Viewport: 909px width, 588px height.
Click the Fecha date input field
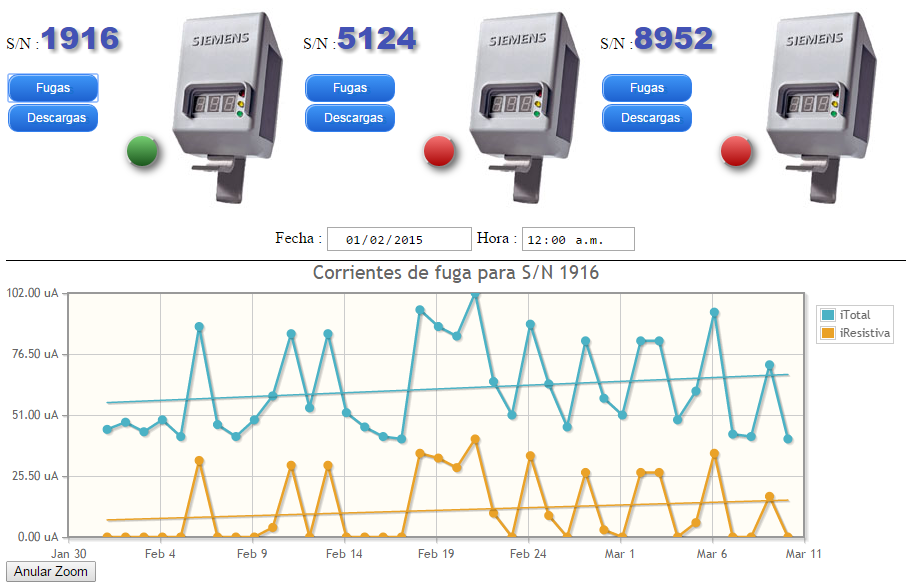pos(399,240)
